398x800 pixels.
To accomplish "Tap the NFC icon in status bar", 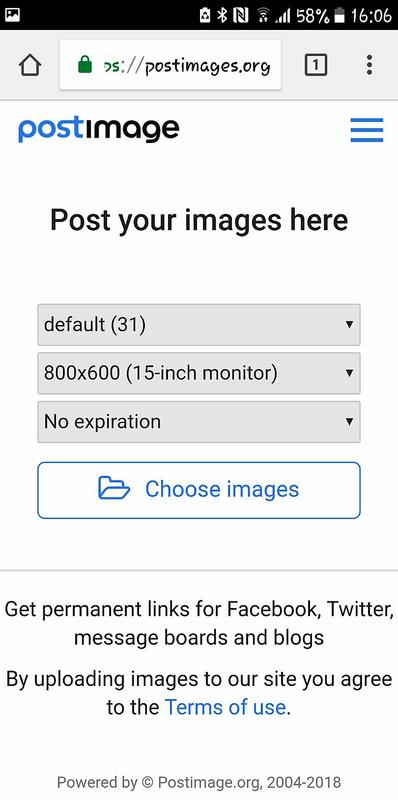I will 240,15.
